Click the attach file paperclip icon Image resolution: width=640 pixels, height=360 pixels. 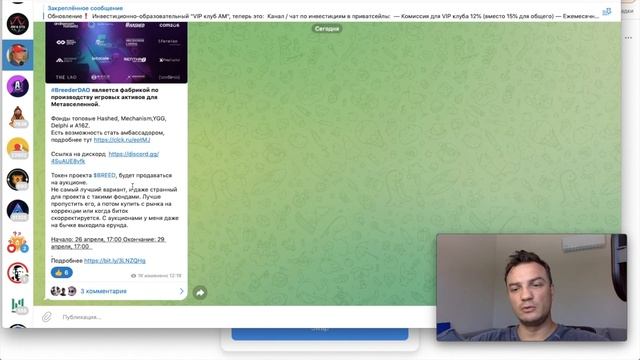[47, 317]
